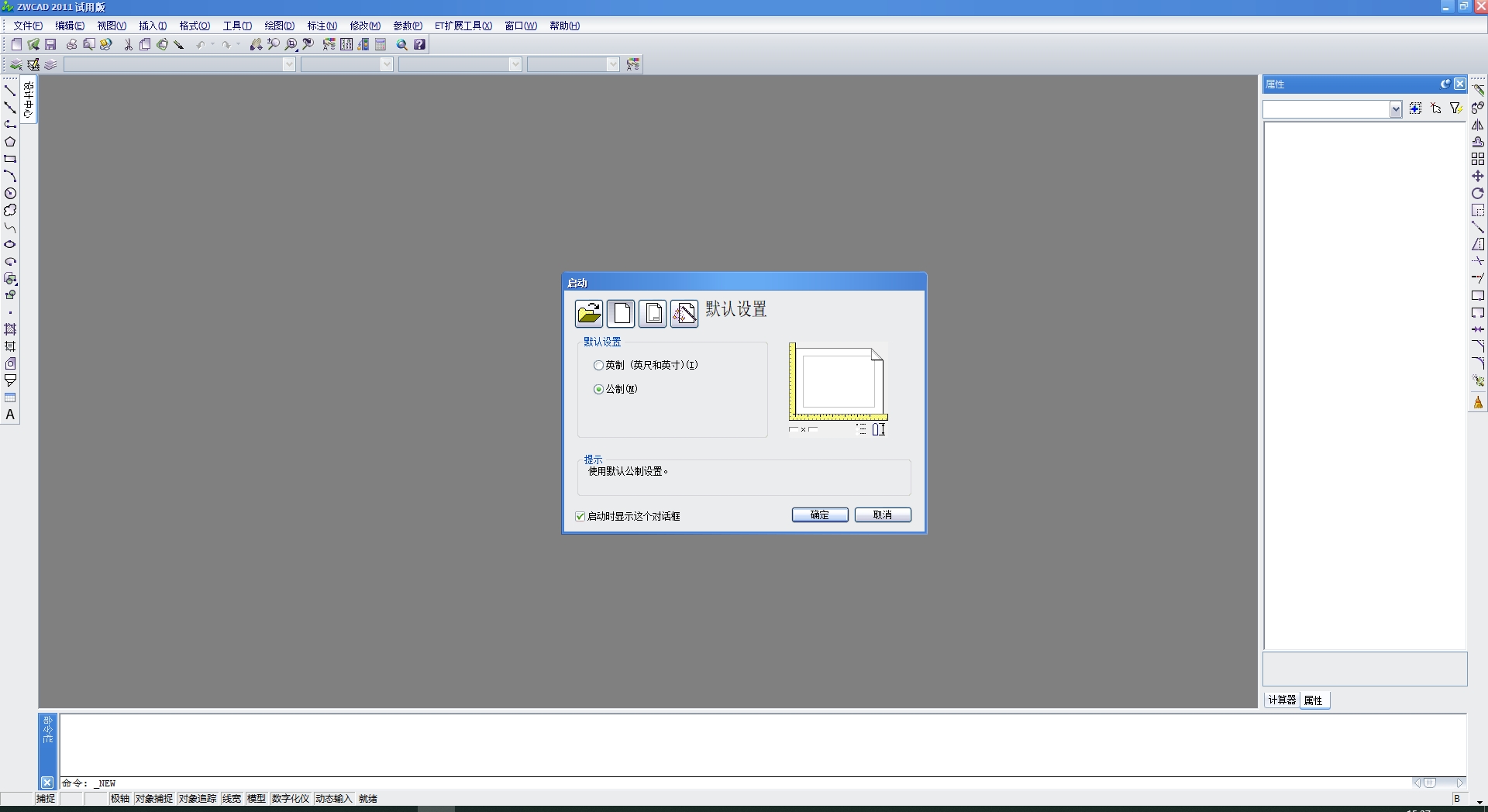1488x812 pixels.
Task: Toggle the 模型 button in status bar
Action: (257, 798)
